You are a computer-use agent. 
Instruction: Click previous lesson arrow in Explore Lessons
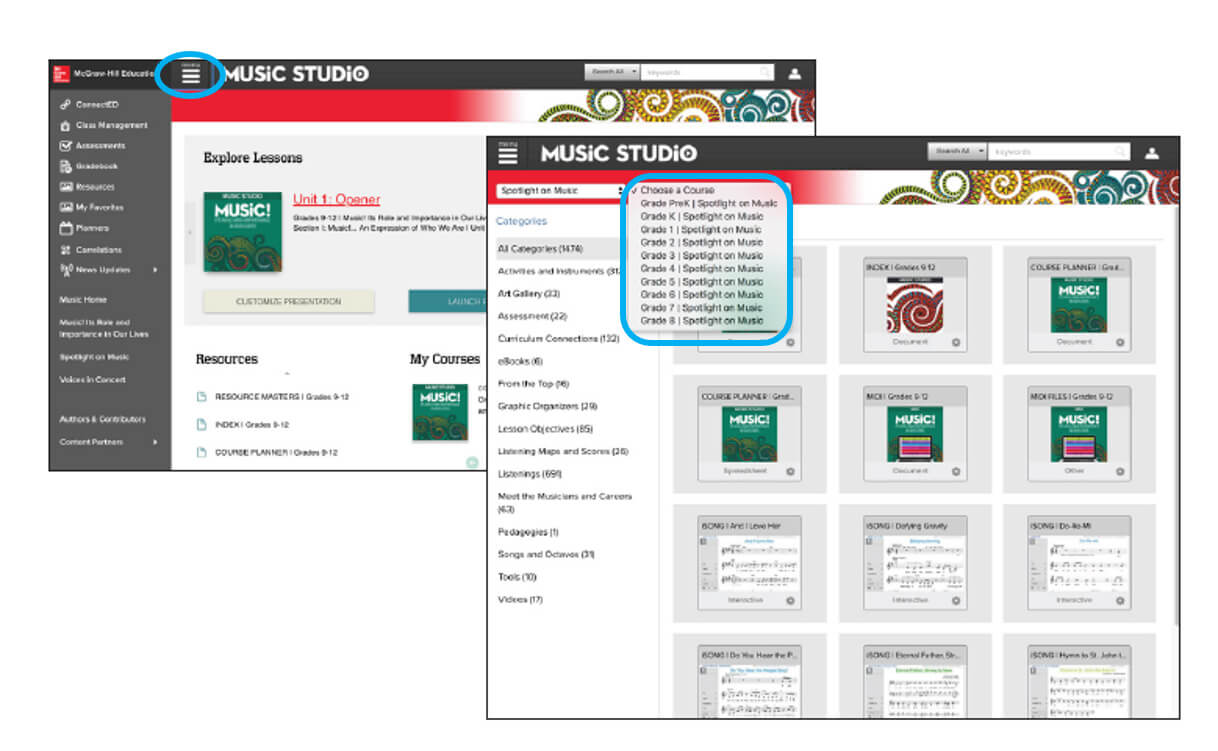(190, 232)
